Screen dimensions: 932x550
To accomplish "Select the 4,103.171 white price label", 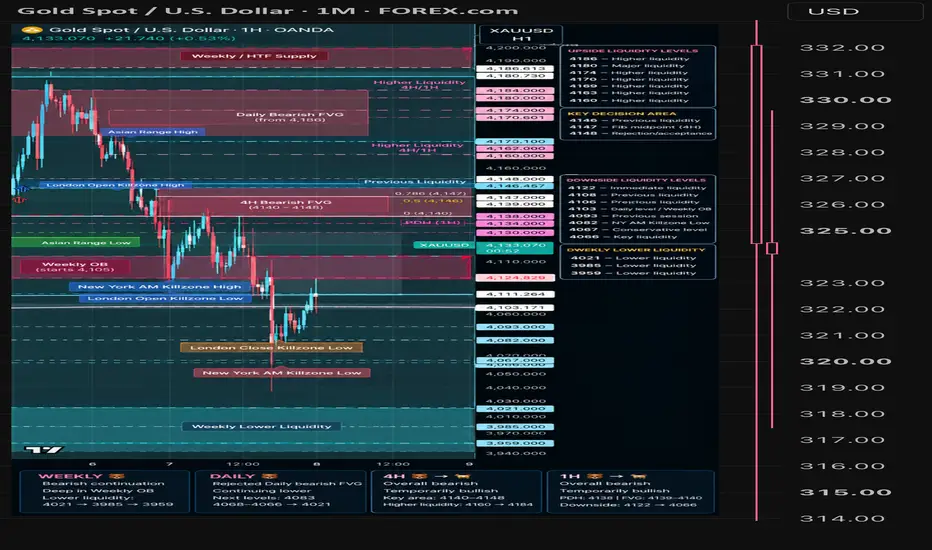I will tap(515, 308).
